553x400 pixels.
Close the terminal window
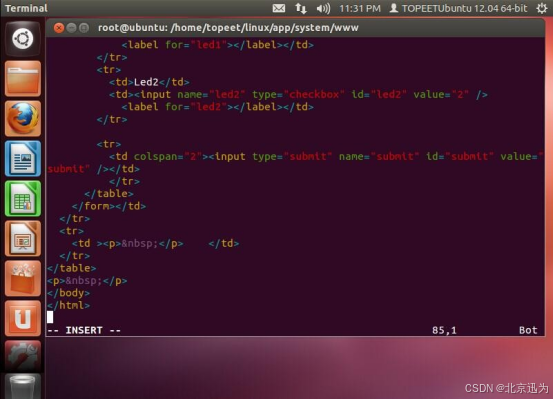59,28
